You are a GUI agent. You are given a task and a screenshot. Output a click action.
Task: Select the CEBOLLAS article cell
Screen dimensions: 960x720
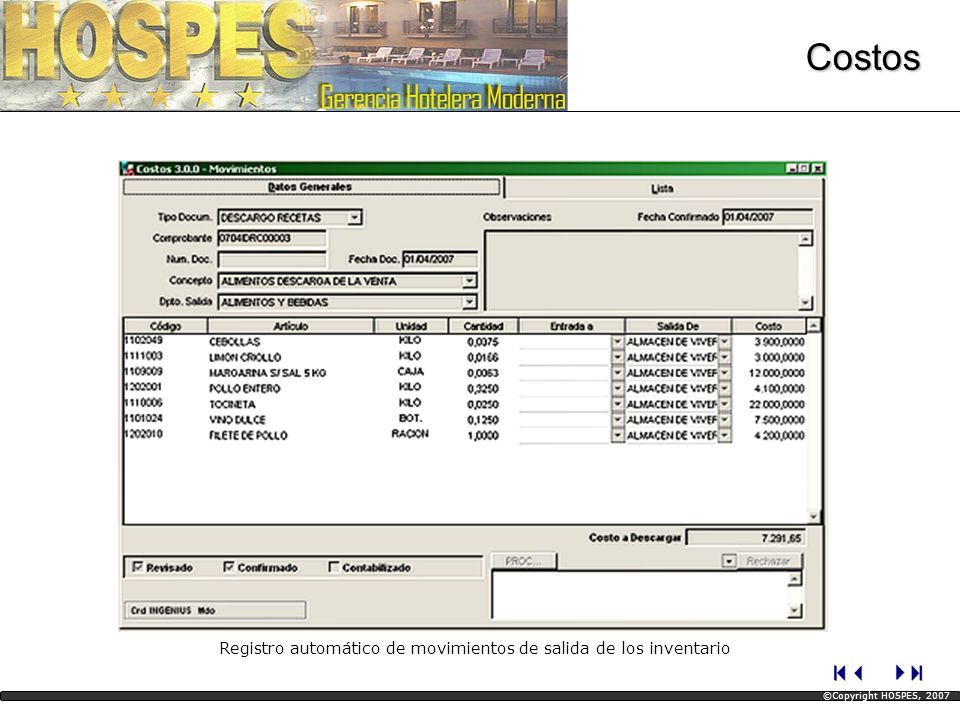234,342
